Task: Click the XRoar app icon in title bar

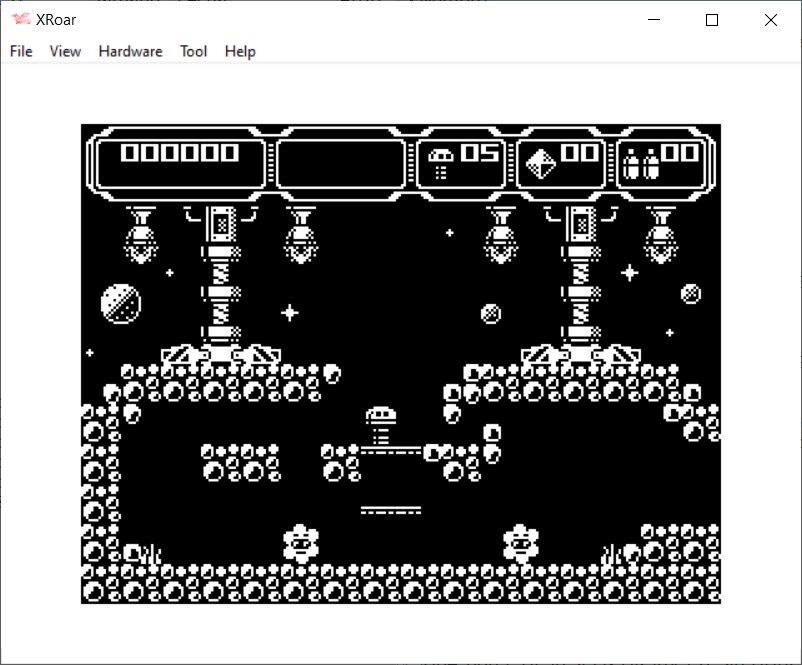Action: (20, 20)
